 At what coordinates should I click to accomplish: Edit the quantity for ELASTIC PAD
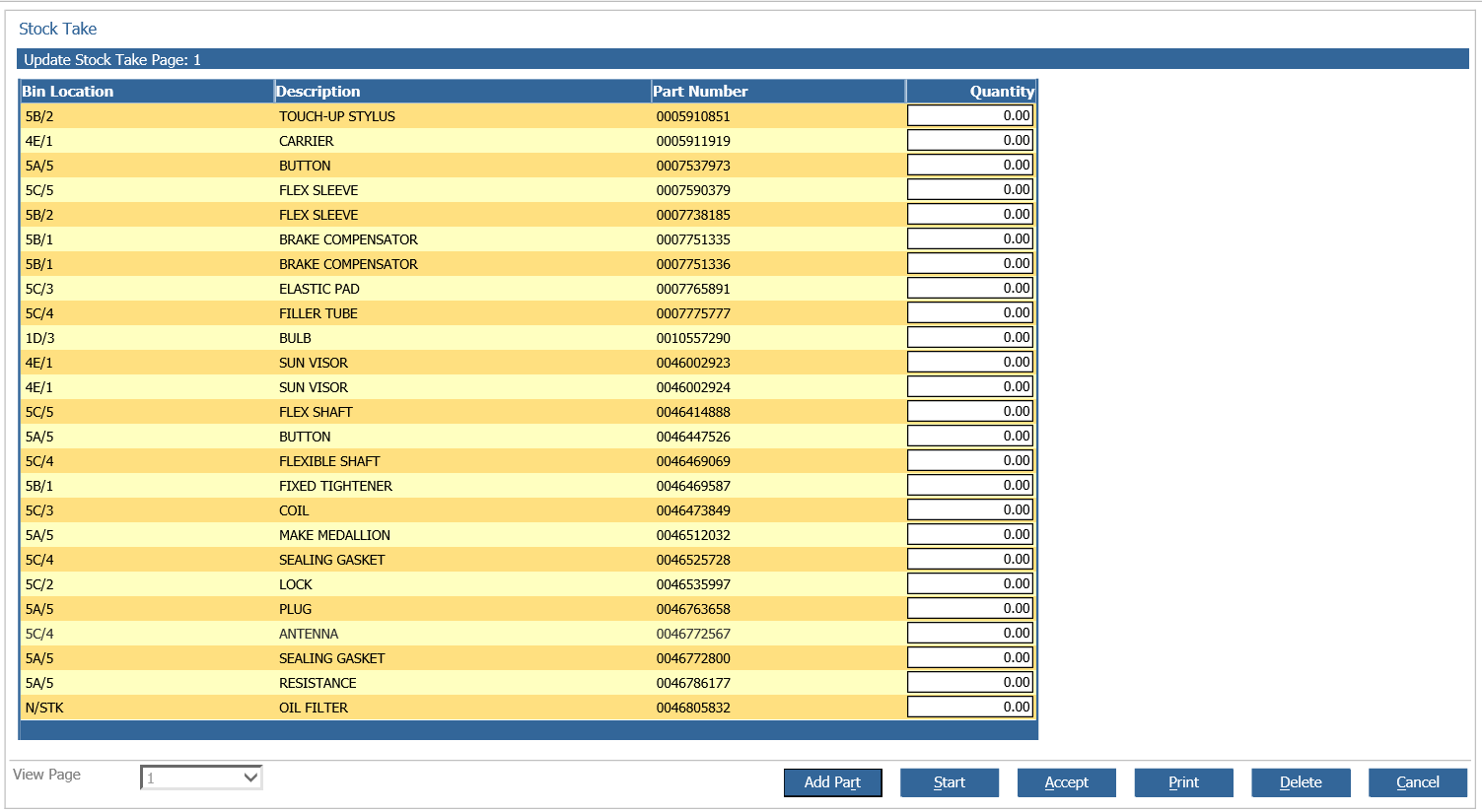pos(970,288)
